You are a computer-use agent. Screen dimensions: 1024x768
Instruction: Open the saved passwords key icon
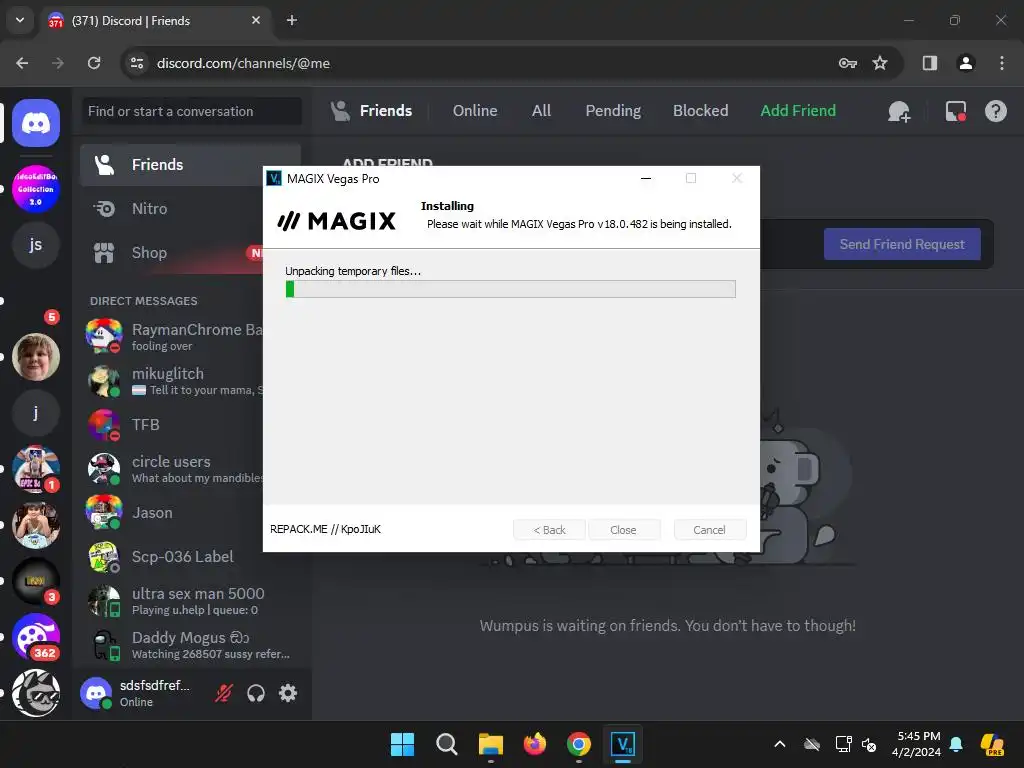click(x=847, y=63)
